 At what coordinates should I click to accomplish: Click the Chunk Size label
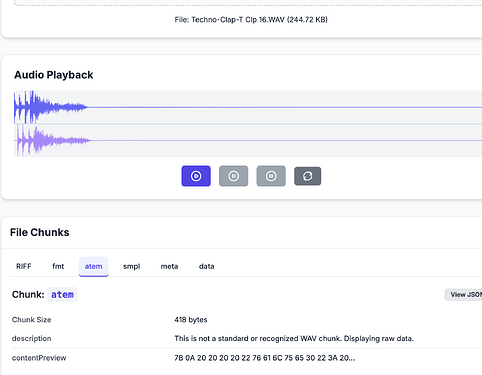click(32, 320)
